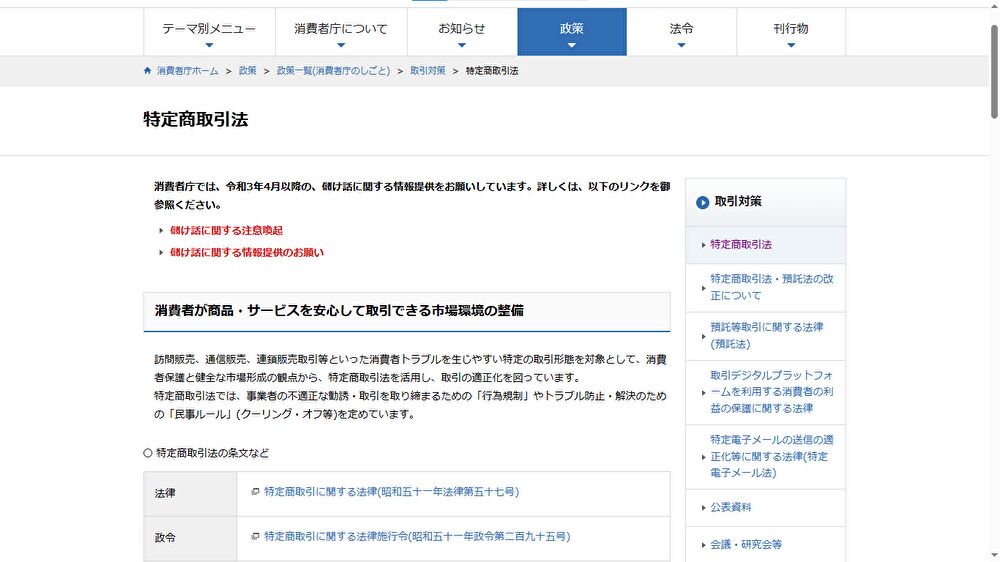Click the scrollbar down arrow
1000x562 pixels.
coord(994,556)
